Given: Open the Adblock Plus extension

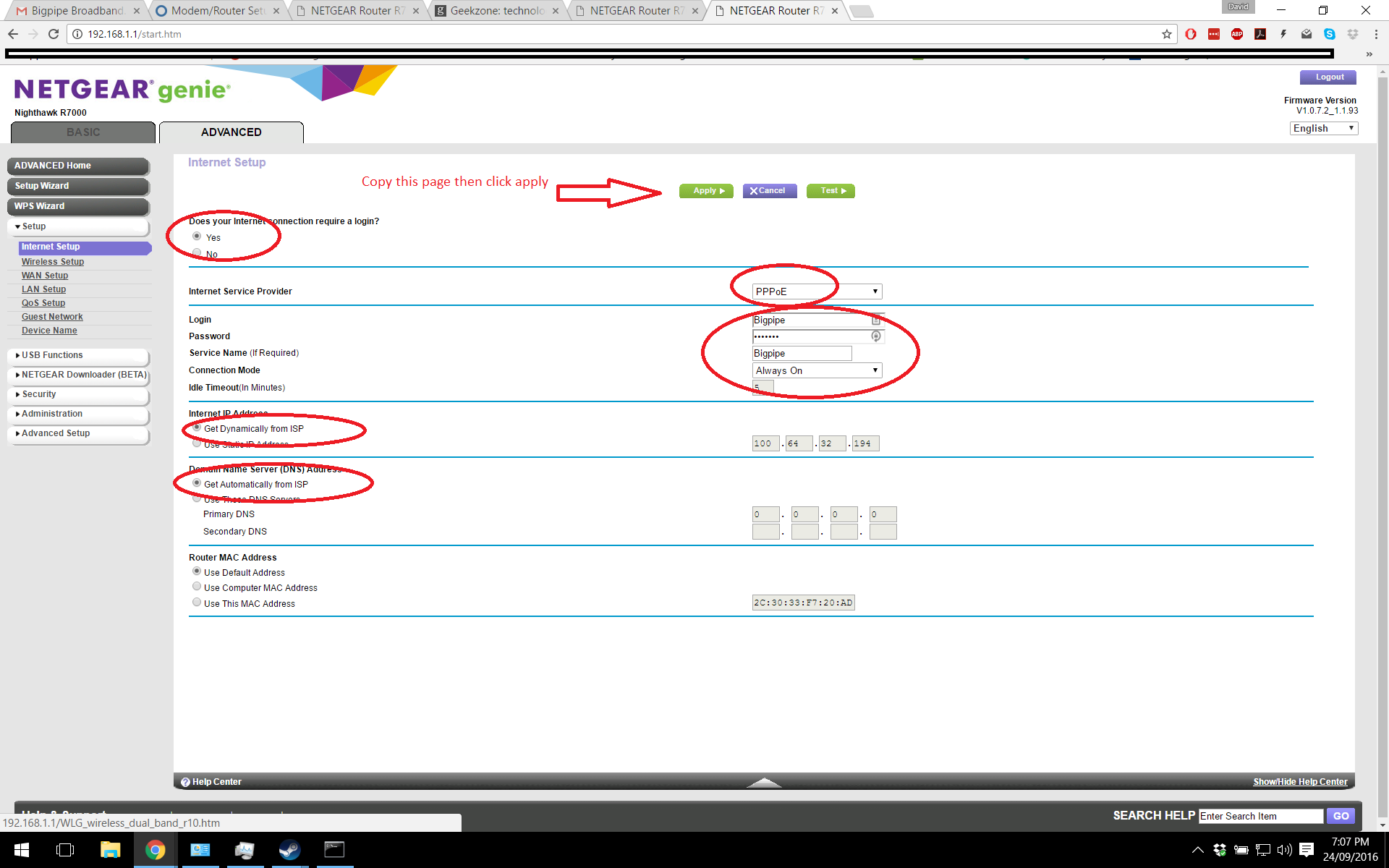Looking at the screenshot, I should (x=1237, y=34).
